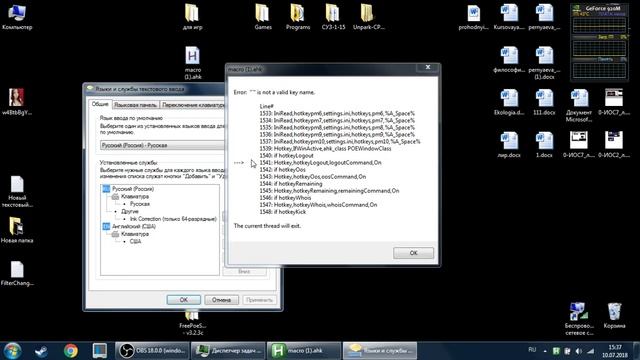Viewport: 640px width, 360px height.
Task: Close the macro (1).ahk error dialog
Action: pos(428,67)
